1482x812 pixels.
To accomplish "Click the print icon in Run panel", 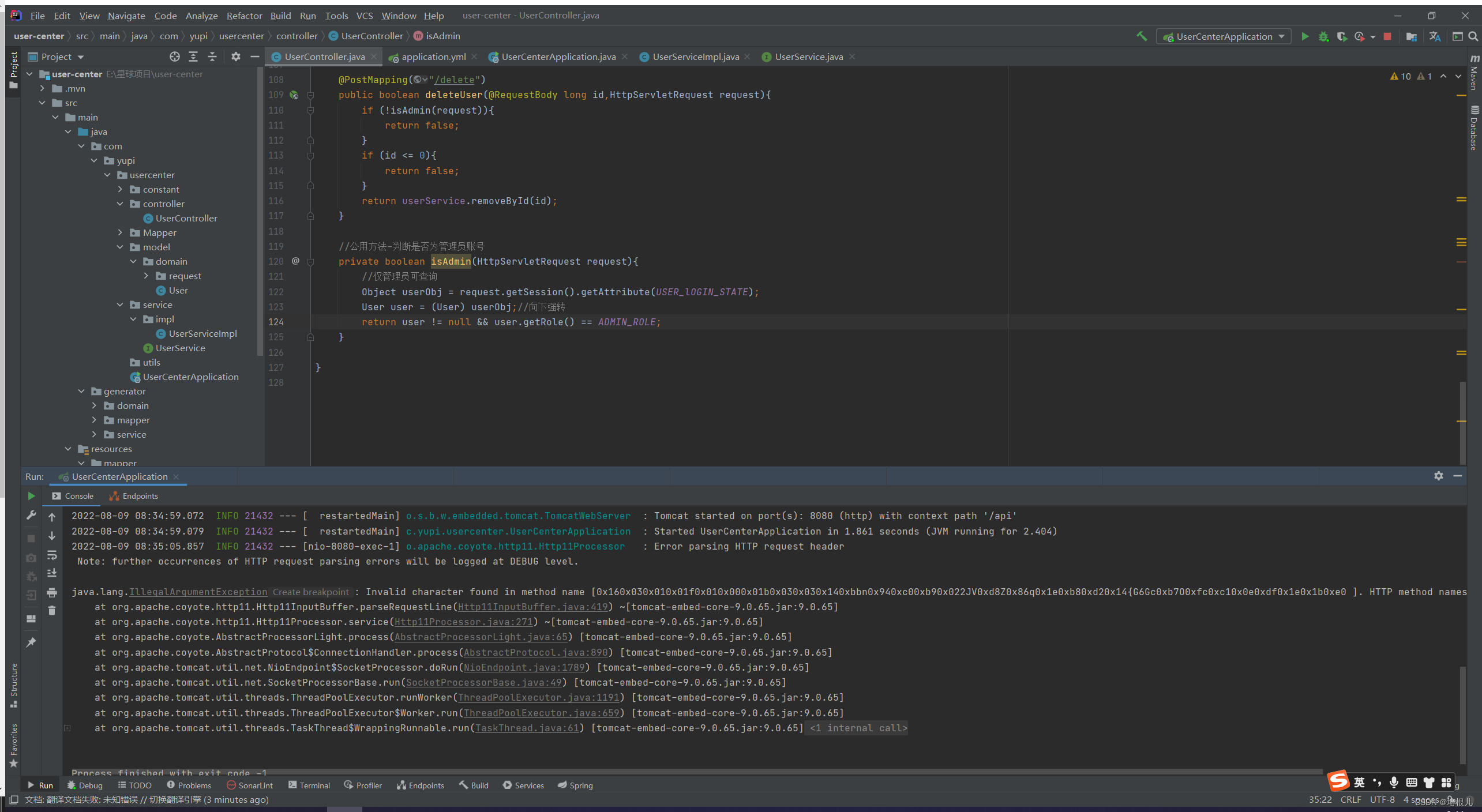I will coord(52,592).
